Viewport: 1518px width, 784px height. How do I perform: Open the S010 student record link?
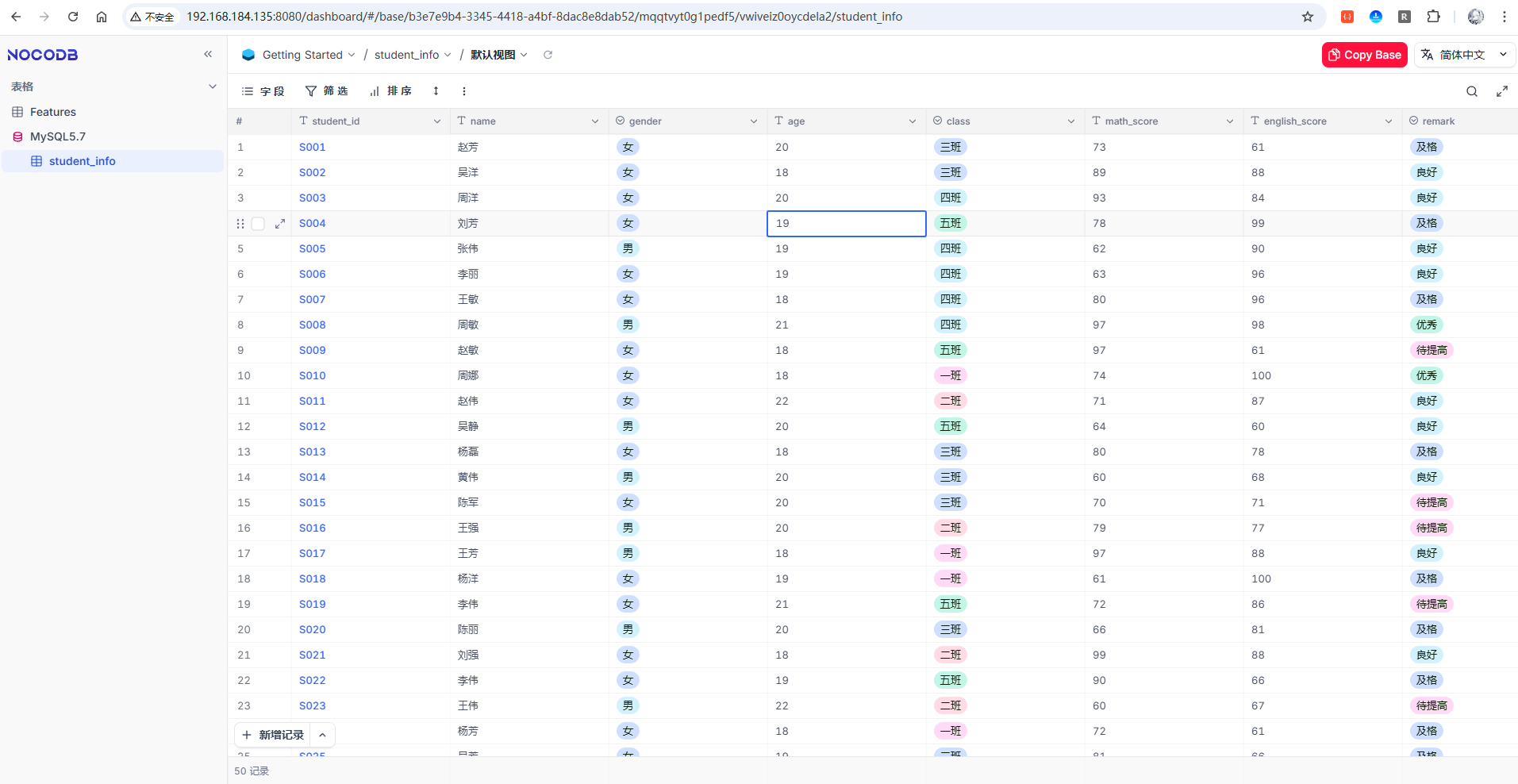tap(312, 375)
